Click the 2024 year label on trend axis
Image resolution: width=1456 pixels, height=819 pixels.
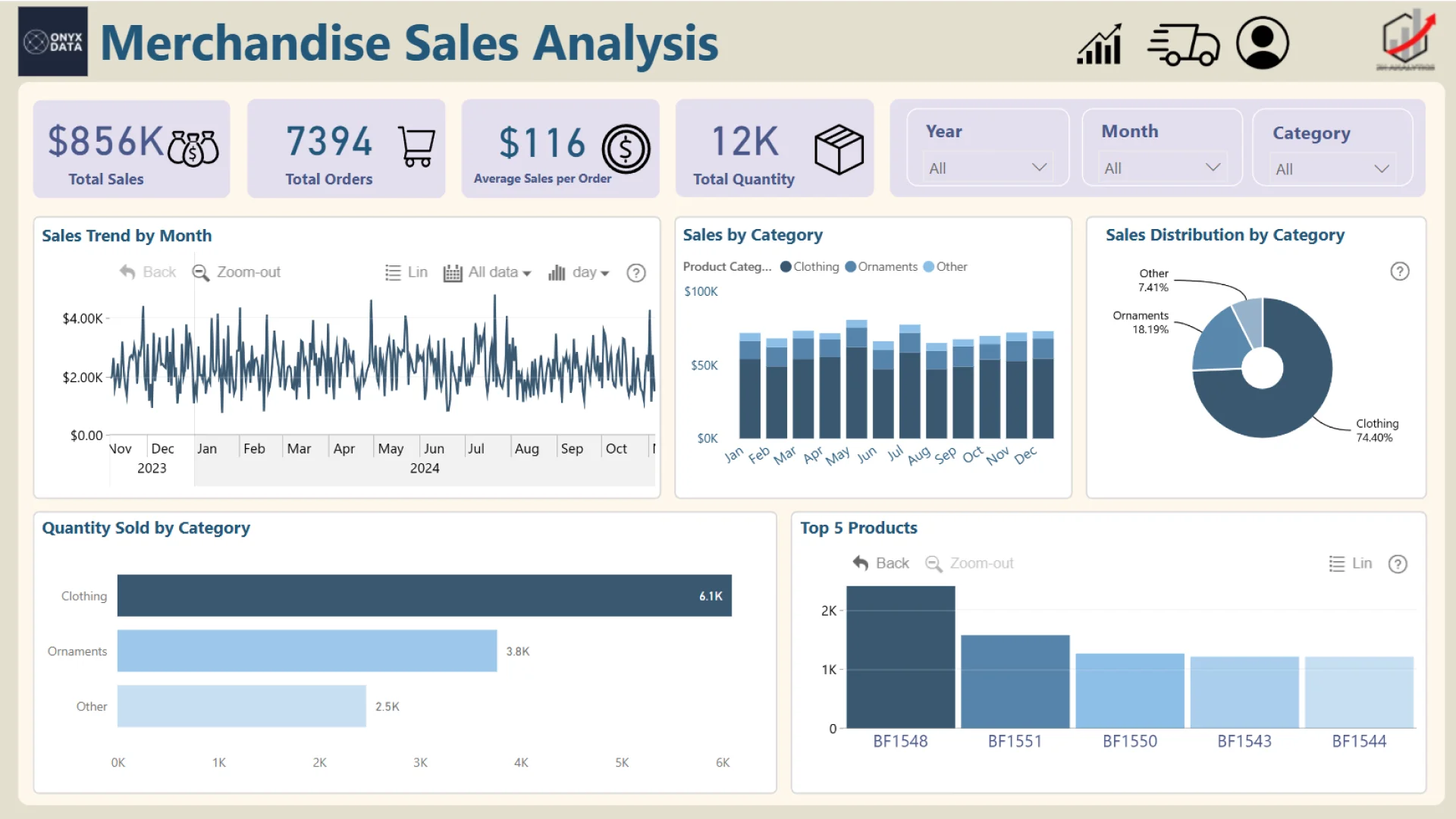pyautogui.click(x=425, y=468)
